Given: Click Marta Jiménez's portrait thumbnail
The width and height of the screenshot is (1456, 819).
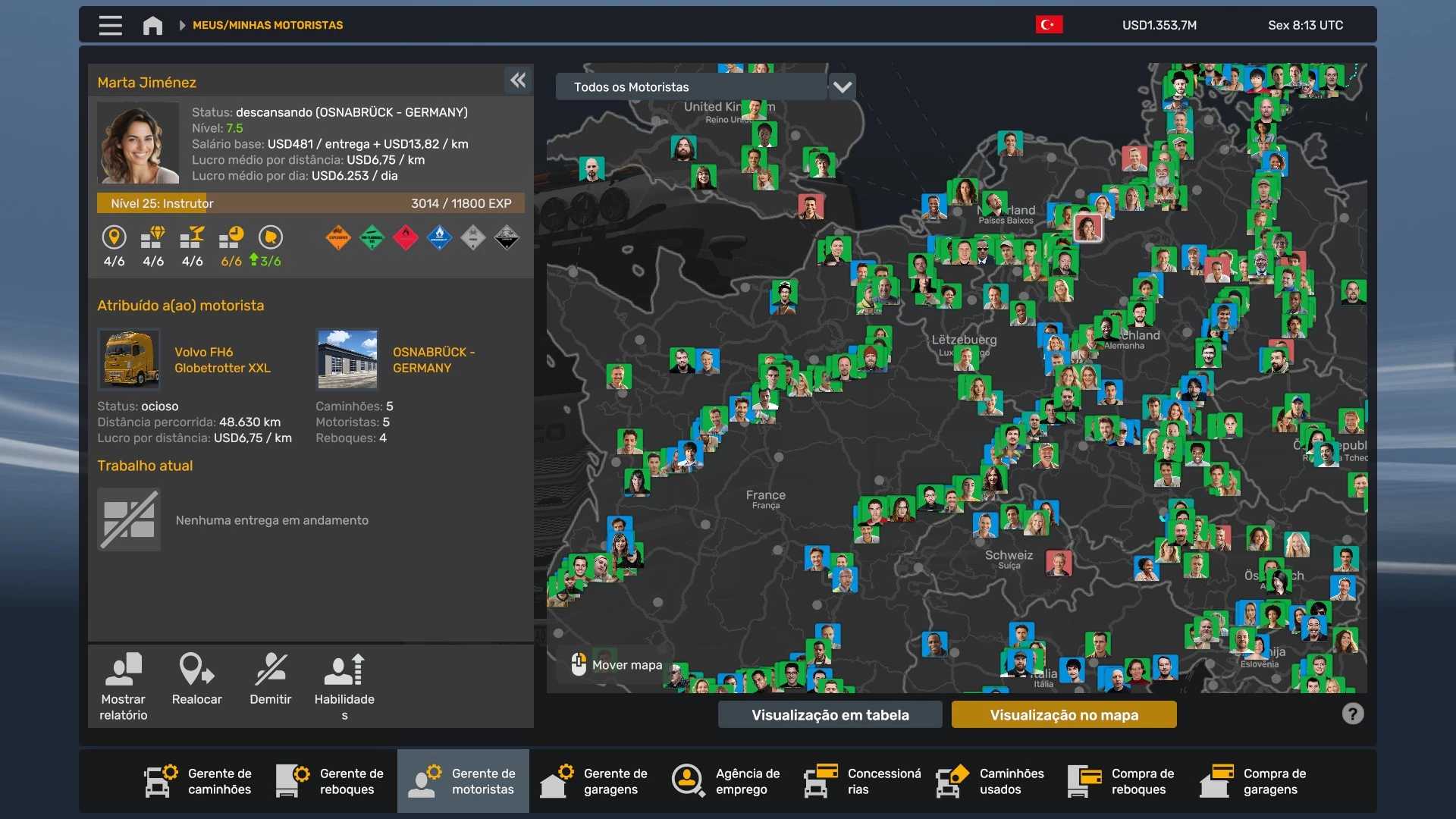Looking at the screenshot, I should coord(138,143).
